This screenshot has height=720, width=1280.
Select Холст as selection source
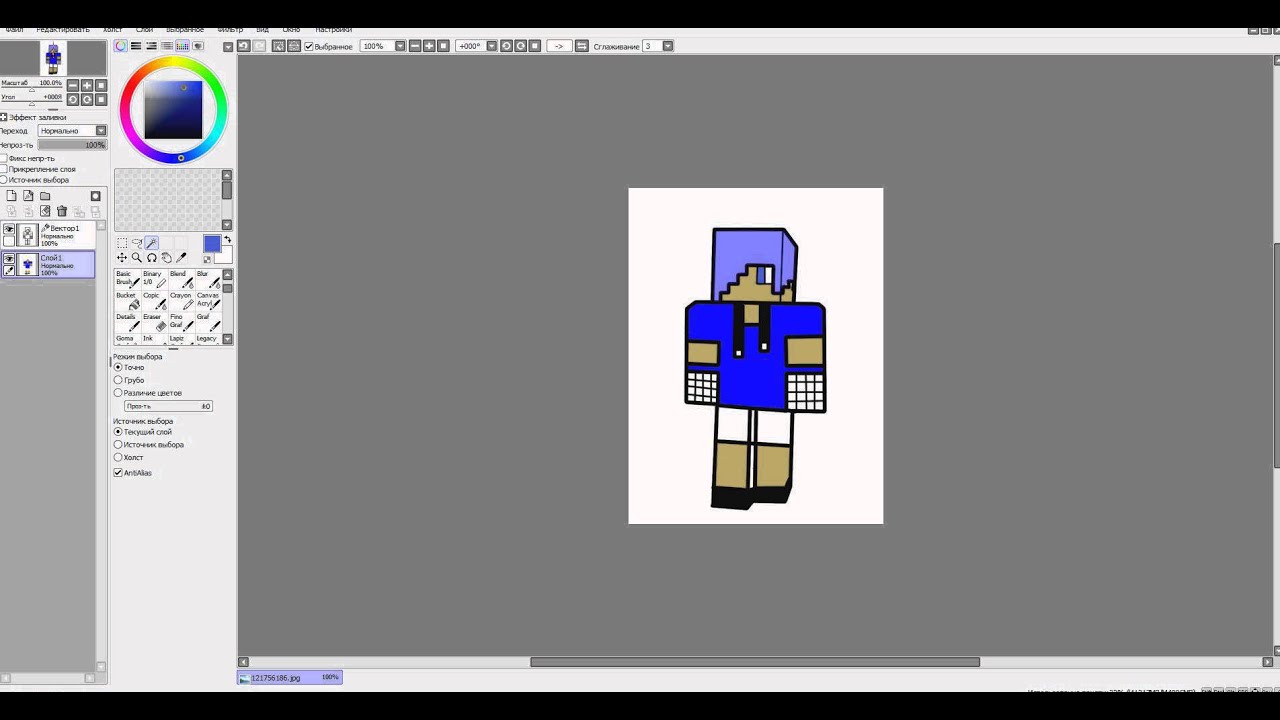118,457
